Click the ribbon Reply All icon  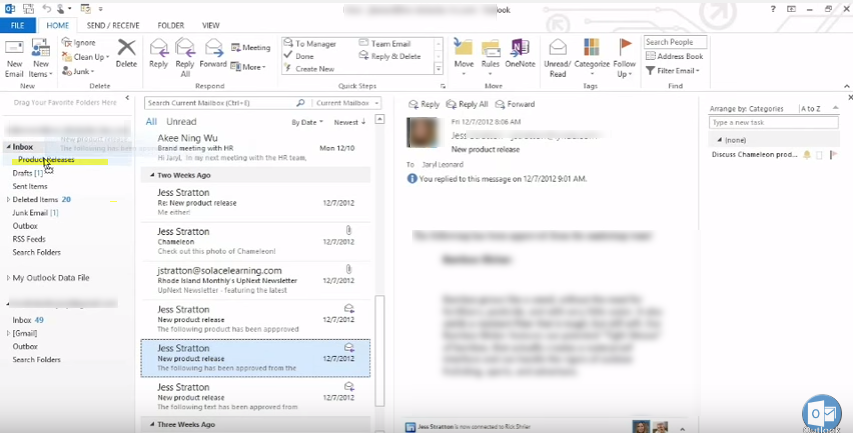(x=185, y=57)
